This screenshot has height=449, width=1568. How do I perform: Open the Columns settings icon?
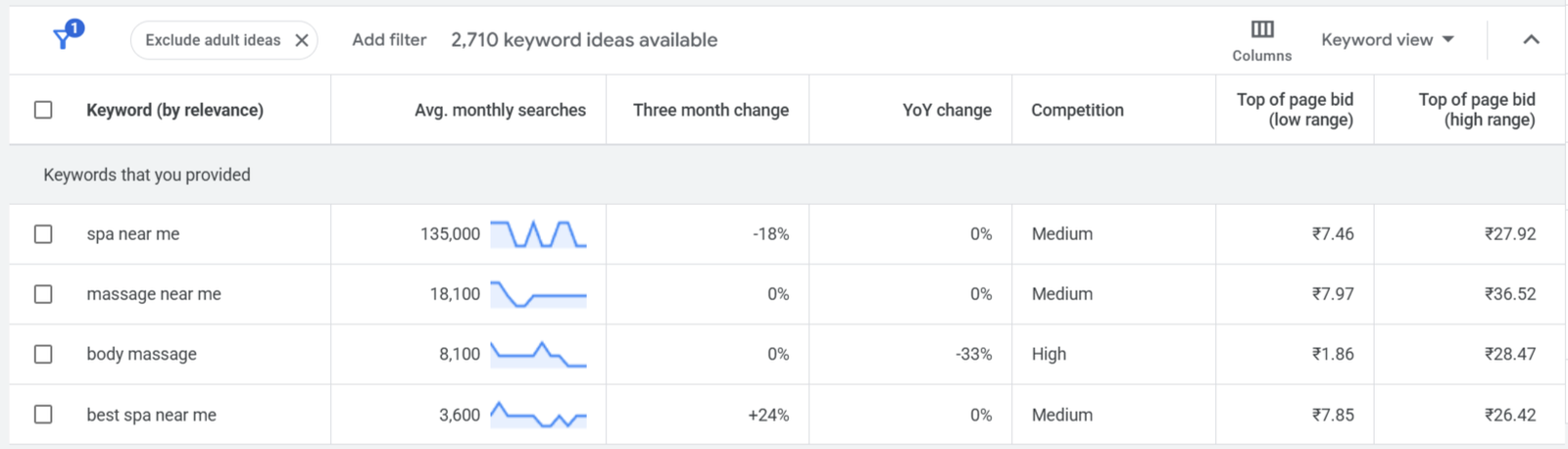click(x=1262, y=29)
